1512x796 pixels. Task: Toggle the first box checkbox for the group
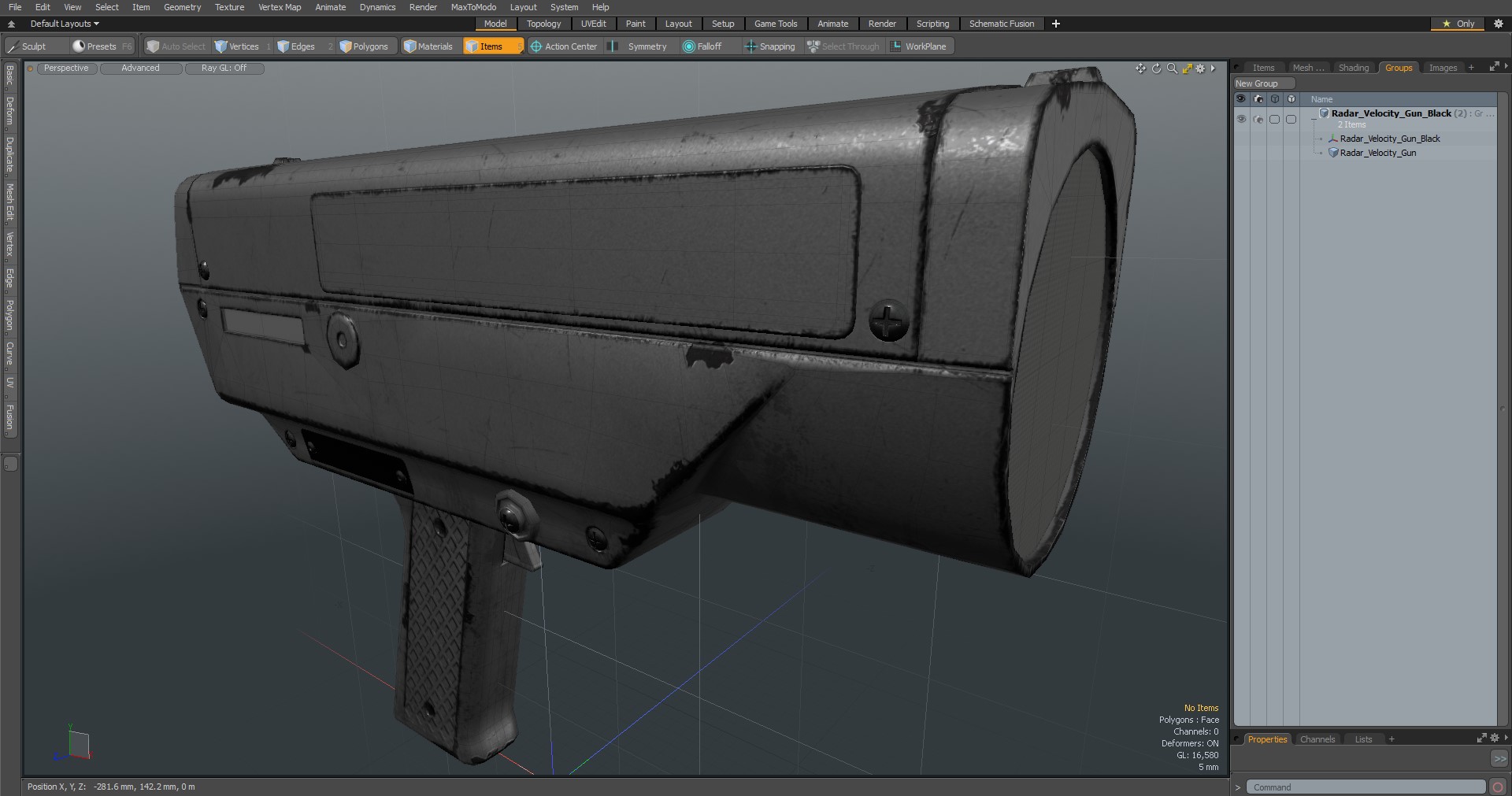(1274, 120)
